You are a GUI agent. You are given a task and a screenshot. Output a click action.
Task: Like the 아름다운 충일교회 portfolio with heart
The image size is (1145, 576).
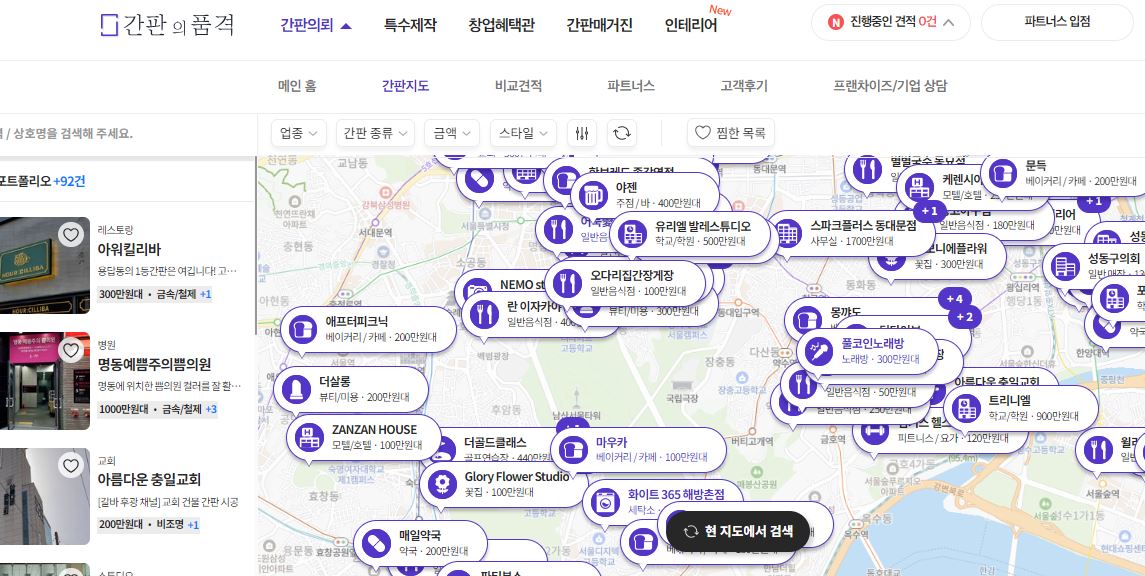click(70, 465)
